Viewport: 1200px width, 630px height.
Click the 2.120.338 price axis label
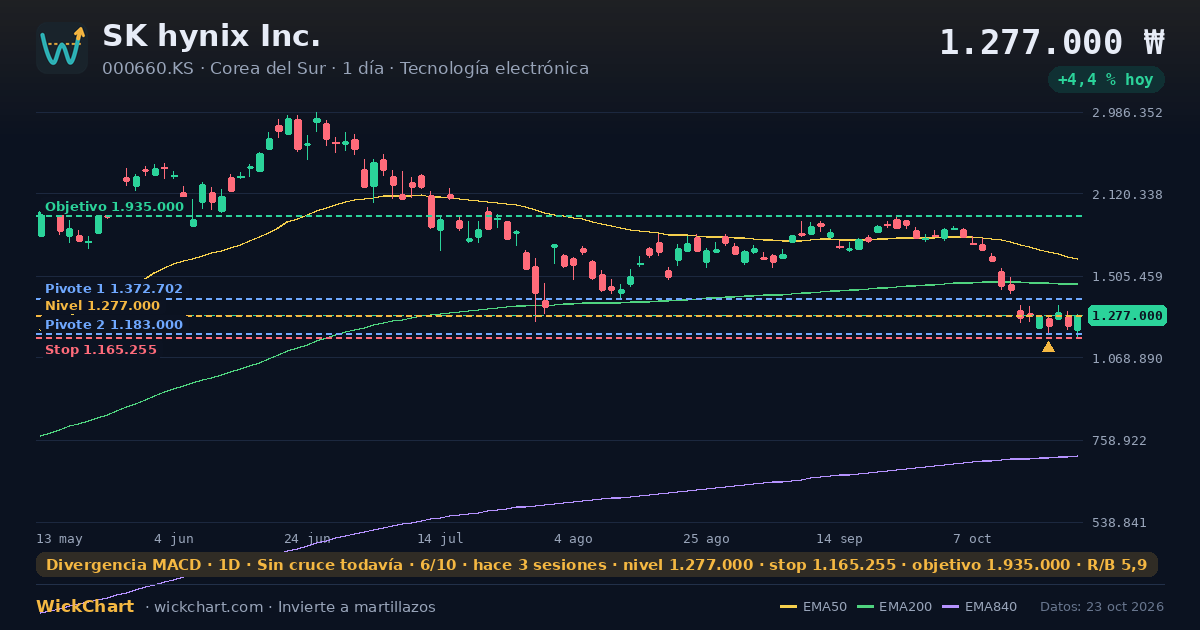click(x=1128, y=195)
